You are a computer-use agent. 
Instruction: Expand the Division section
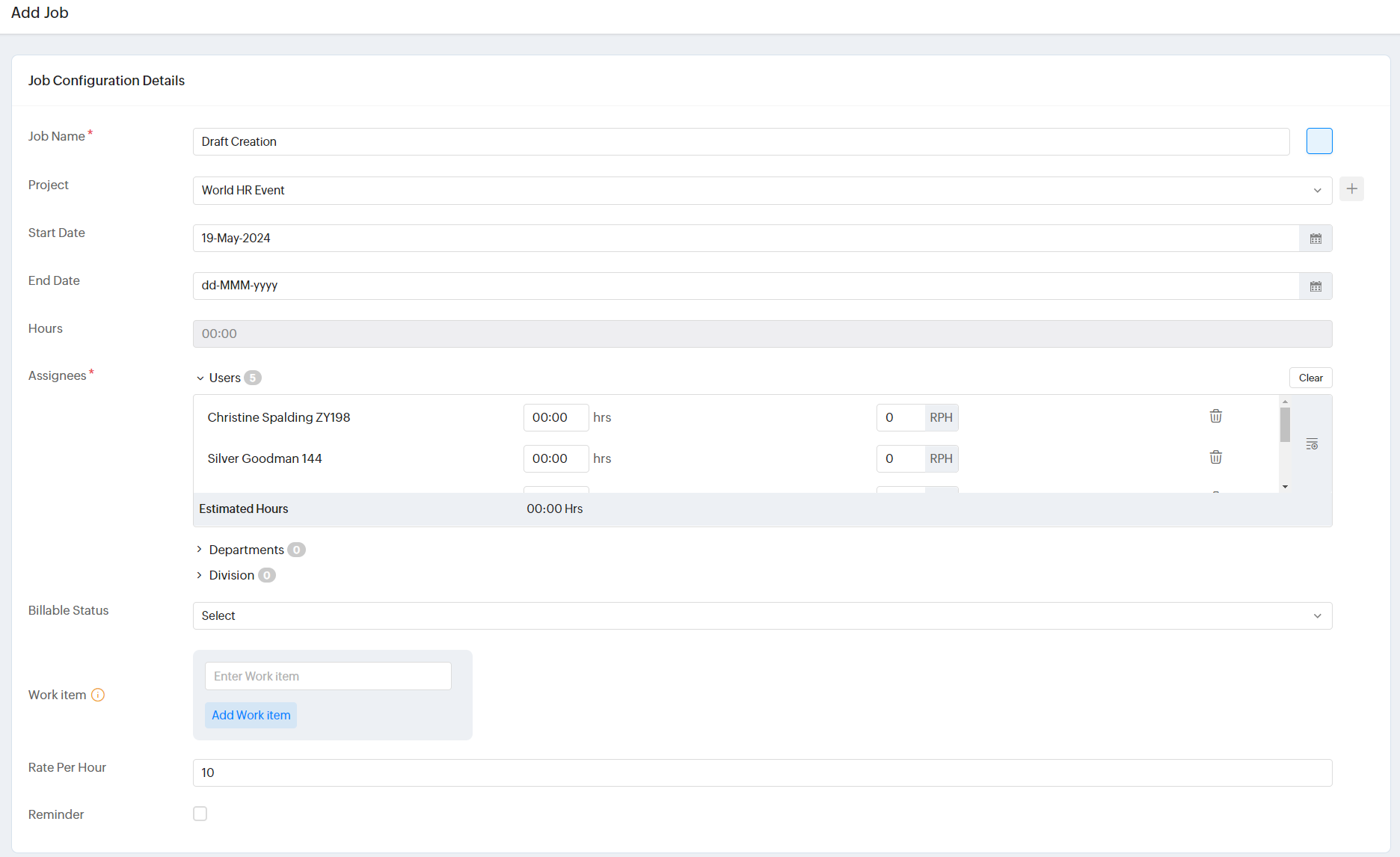200,575
